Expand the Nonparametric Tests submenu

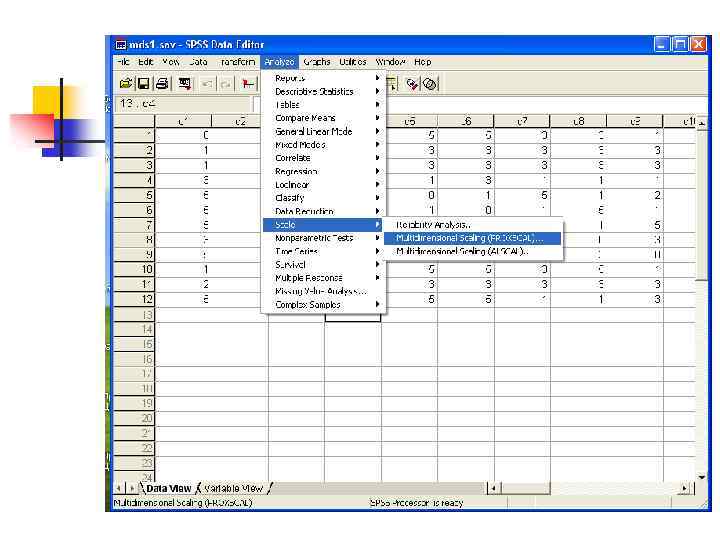pos(323,238)
